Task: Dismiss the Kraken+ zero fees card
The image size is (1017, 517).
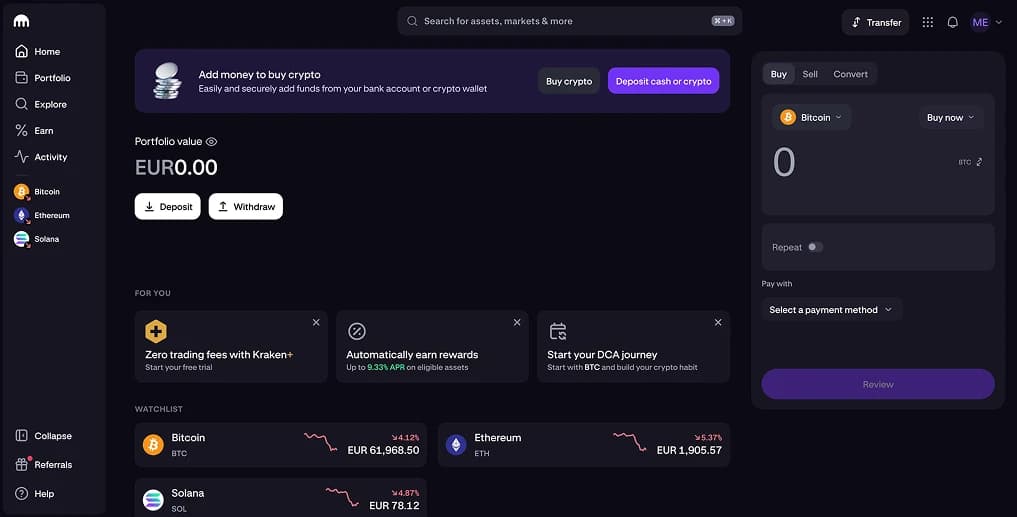Action: [316, 322]
